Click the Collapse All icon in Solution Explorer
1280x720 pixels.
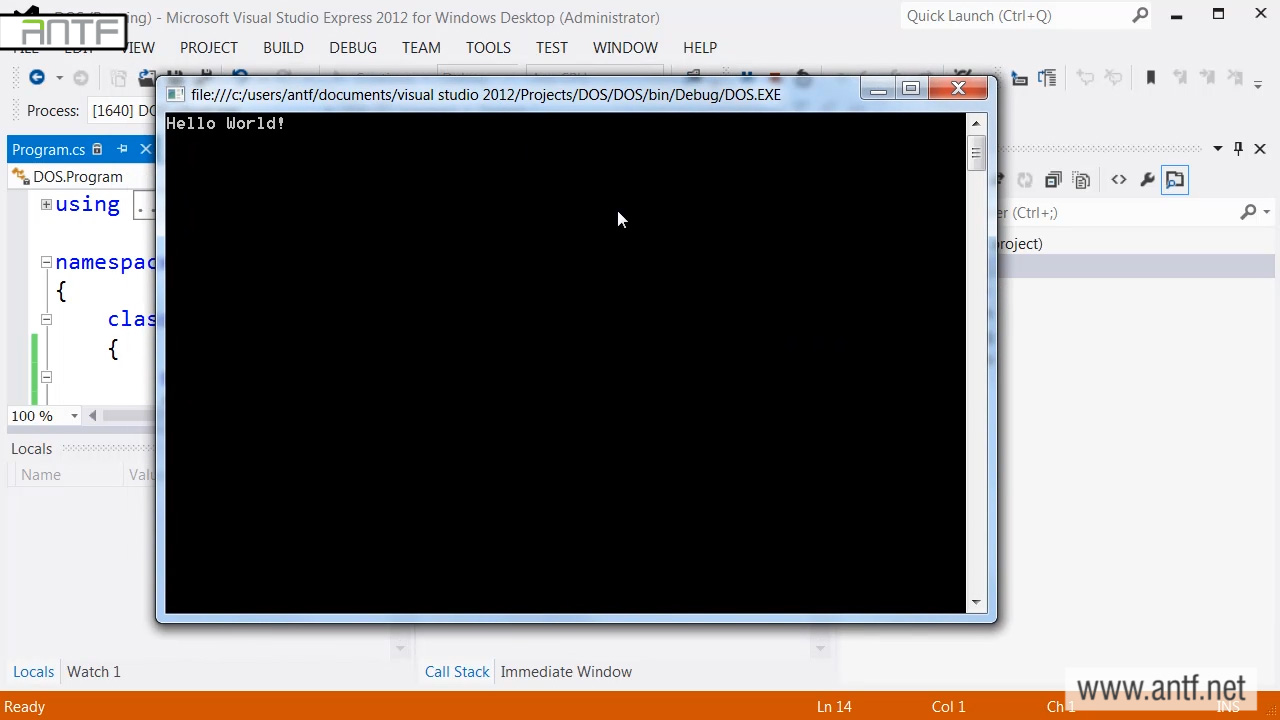click(x=1053, y=180)
